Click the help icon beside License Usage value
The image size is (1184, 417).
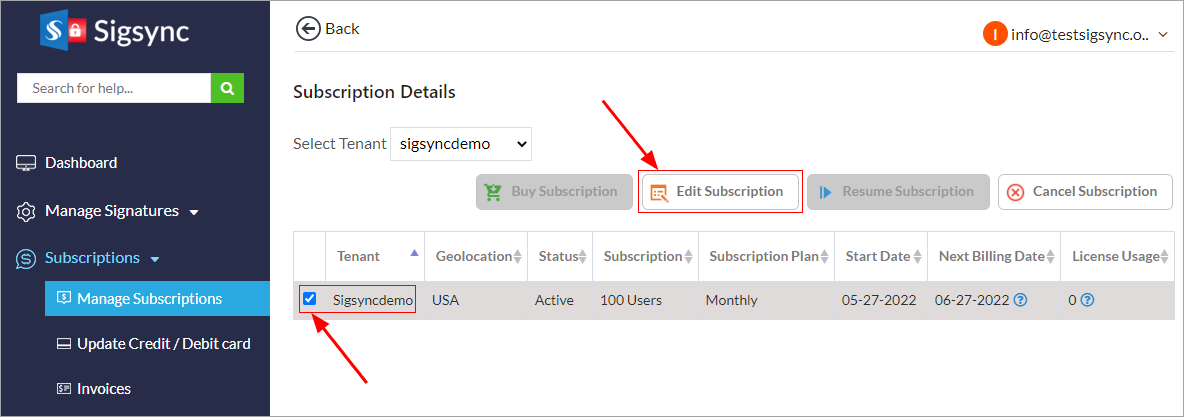click(x=1087, y=300)
